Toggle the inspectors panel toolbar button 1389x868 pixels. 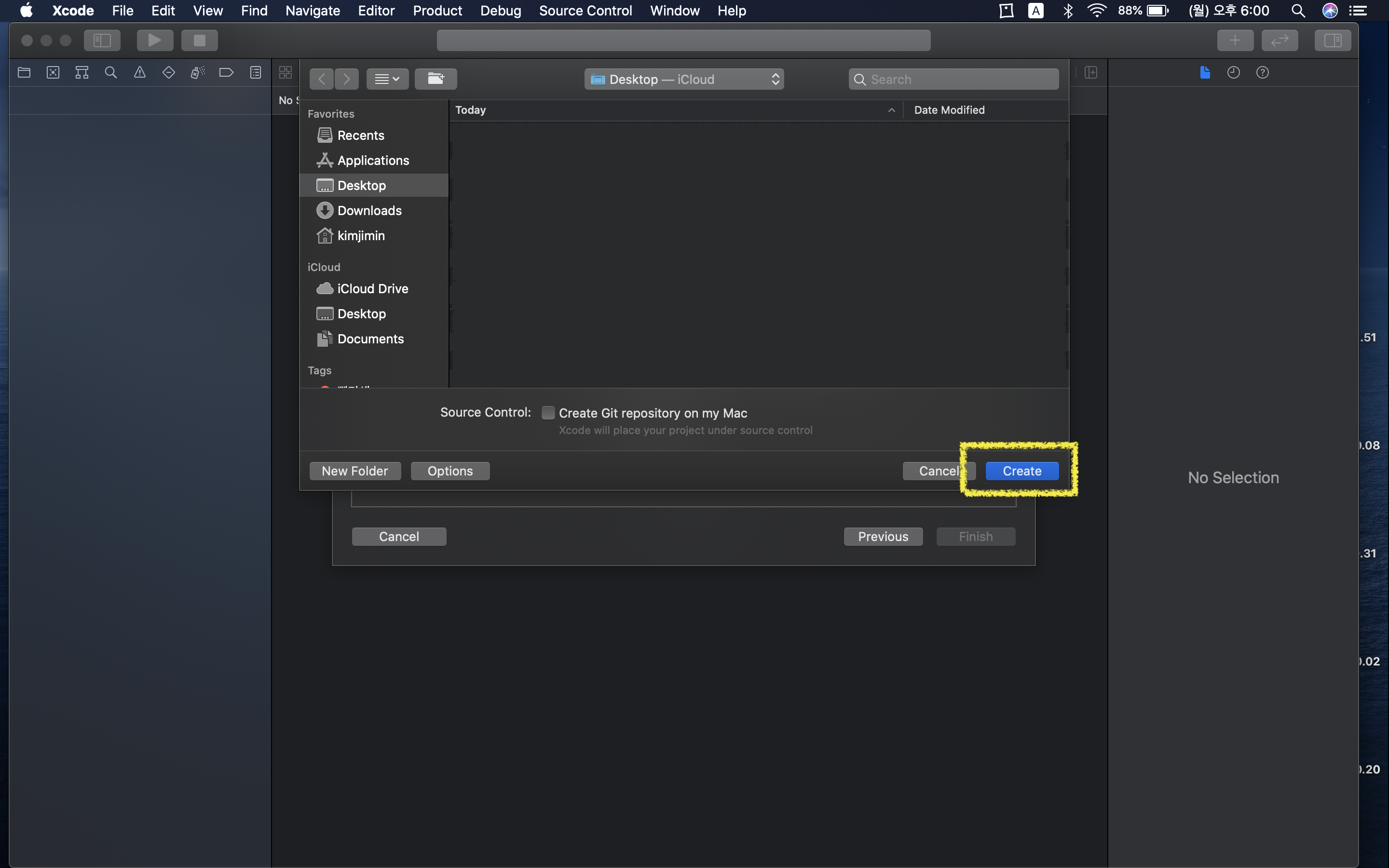pos(1332,40)
